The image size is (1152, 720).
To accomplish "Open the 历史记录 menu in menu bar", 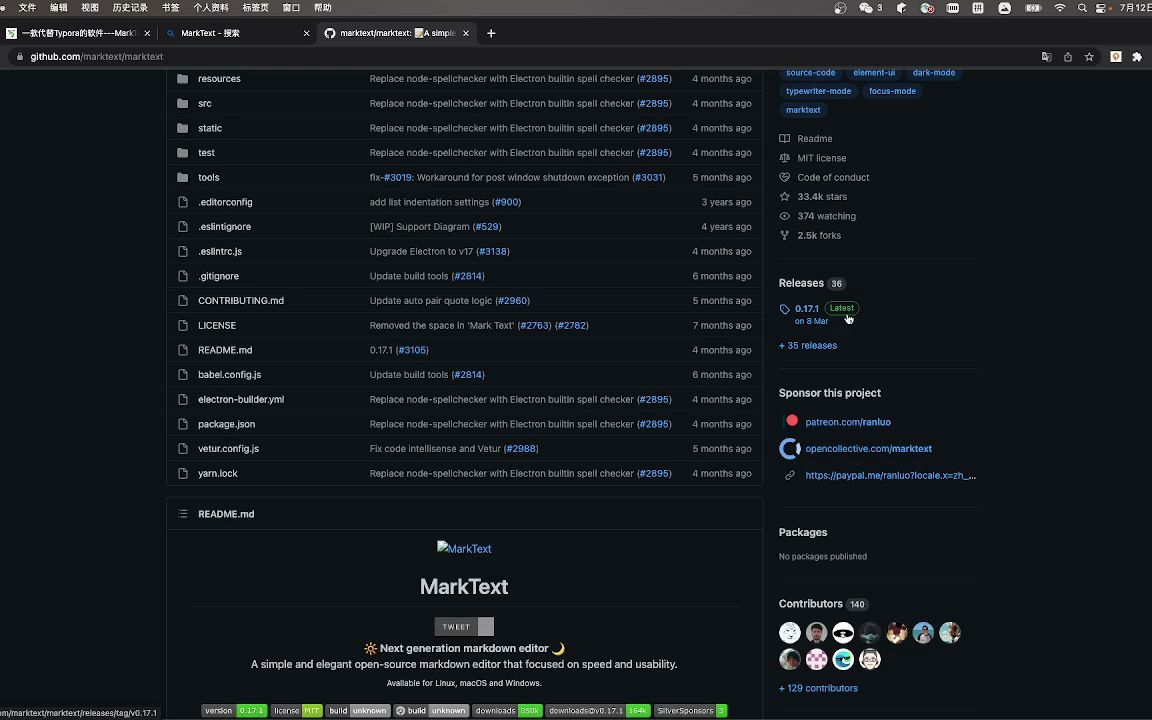I will coord(130,7).
